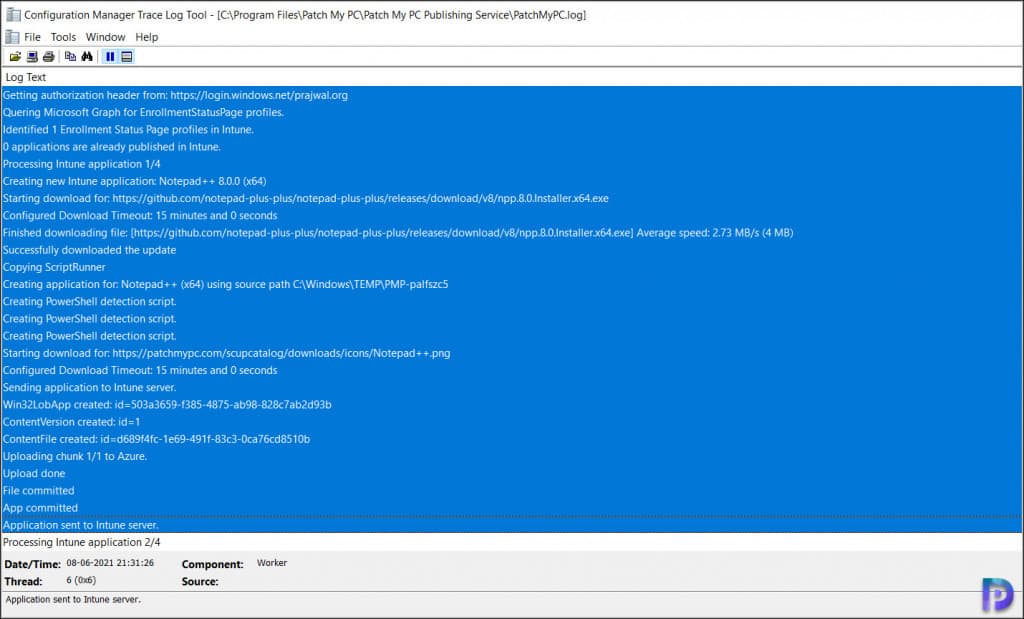Image resolution: width=1024 pixels, height=619 pixels.
Task: Select the 'Upload done' log line
Action: pos(511,473)
